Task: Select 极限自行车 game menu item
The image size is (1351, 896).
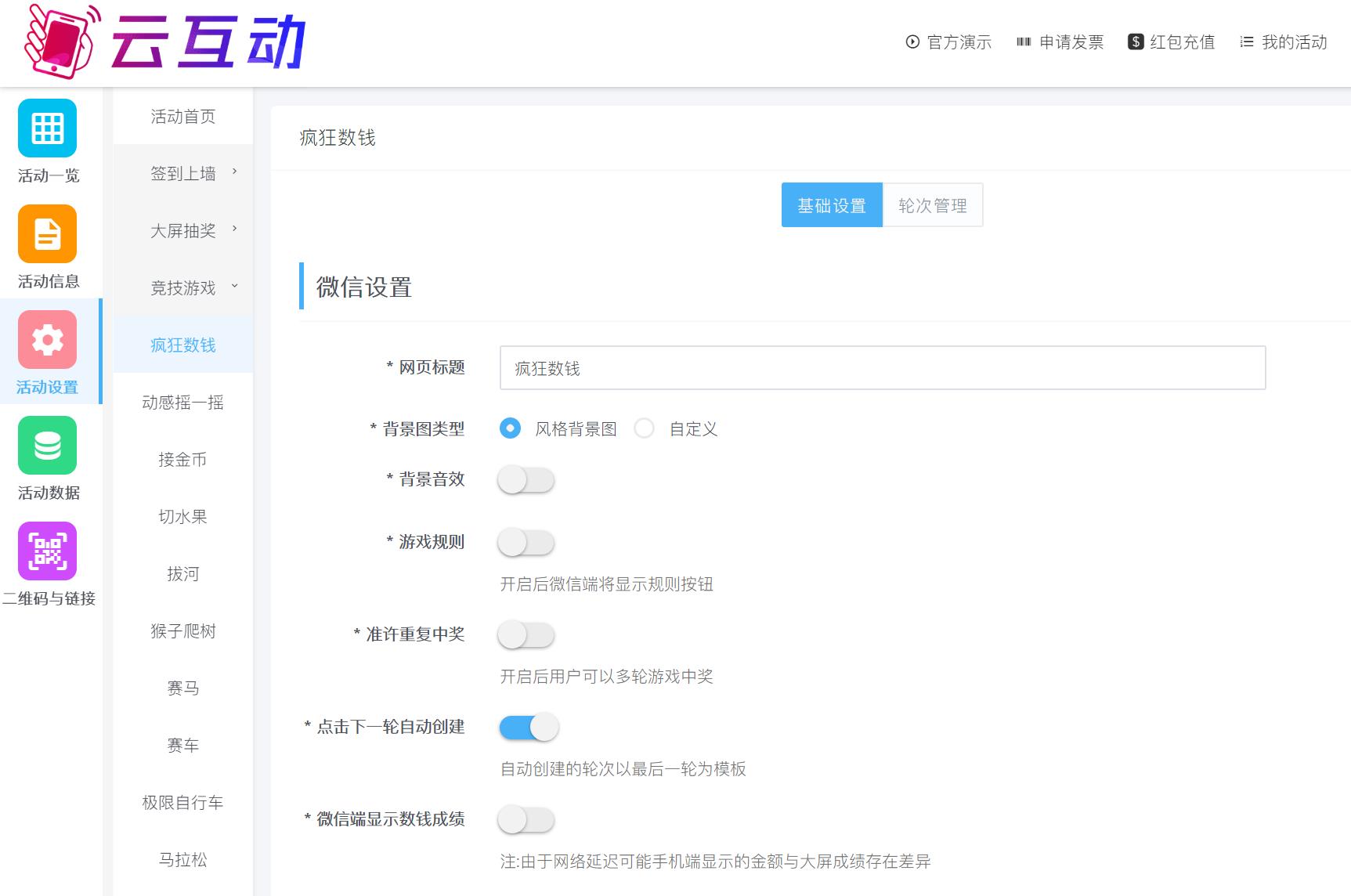Action: (183, 803)
